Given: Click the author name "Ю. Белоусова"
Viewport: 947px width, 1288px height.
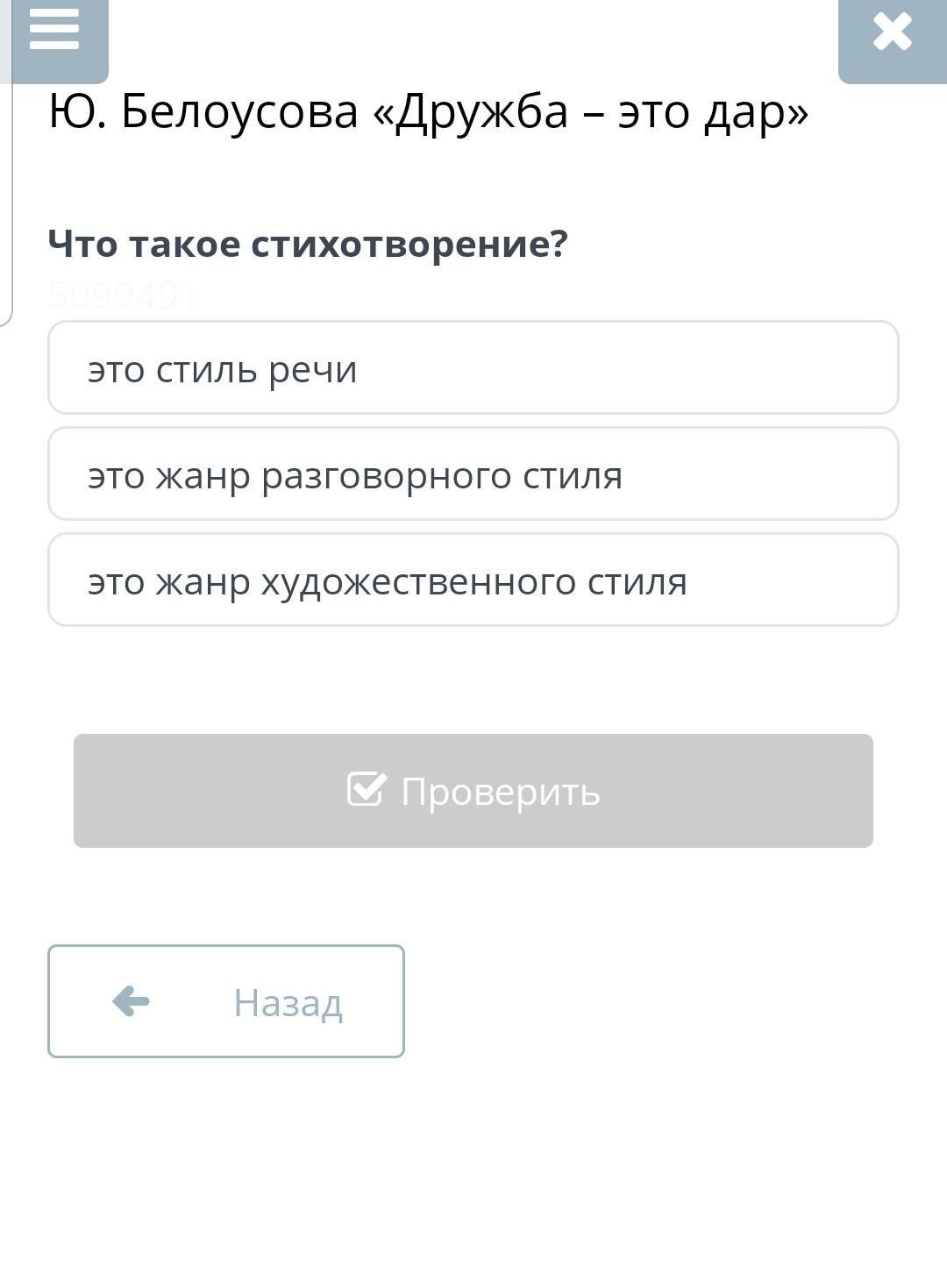Looking at the screenshot, I should [203, 112].
